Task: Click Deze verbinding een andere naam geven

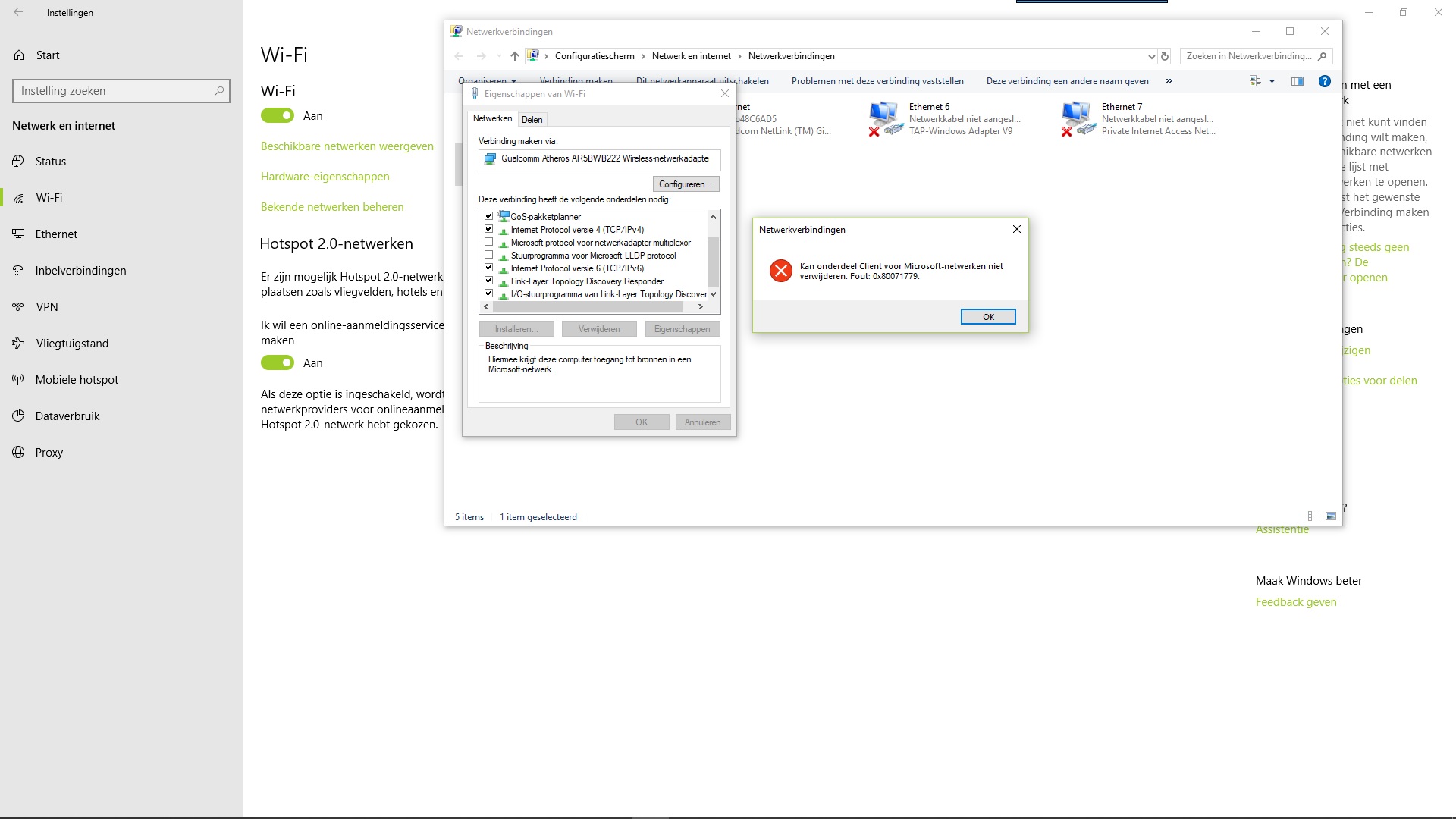Action: pos(1067,81)
